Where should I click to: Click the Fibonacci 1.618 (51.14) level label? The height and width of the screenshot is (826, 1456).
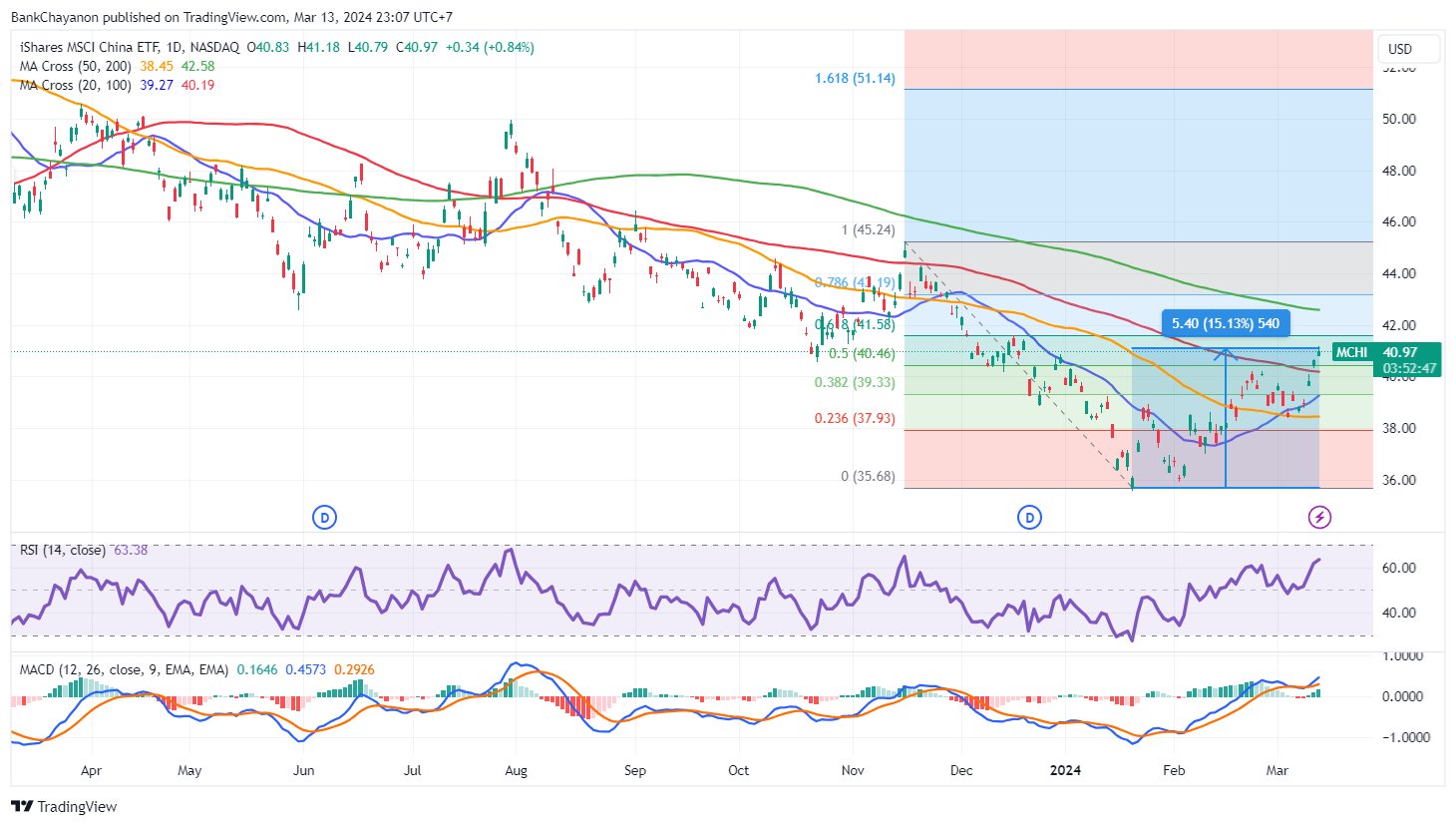click(855, 78)
